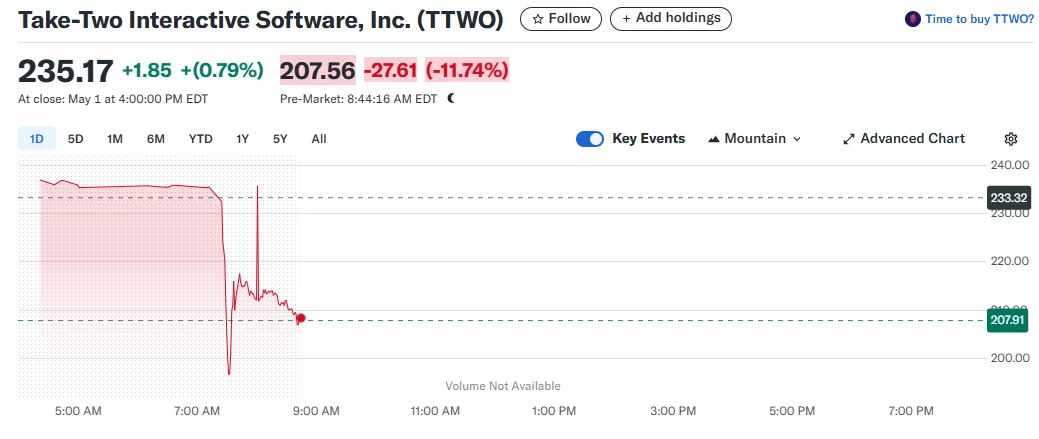Click the moon pre-market icon
This screenshot has width=1039, height=439.
[x=451, y=99]
